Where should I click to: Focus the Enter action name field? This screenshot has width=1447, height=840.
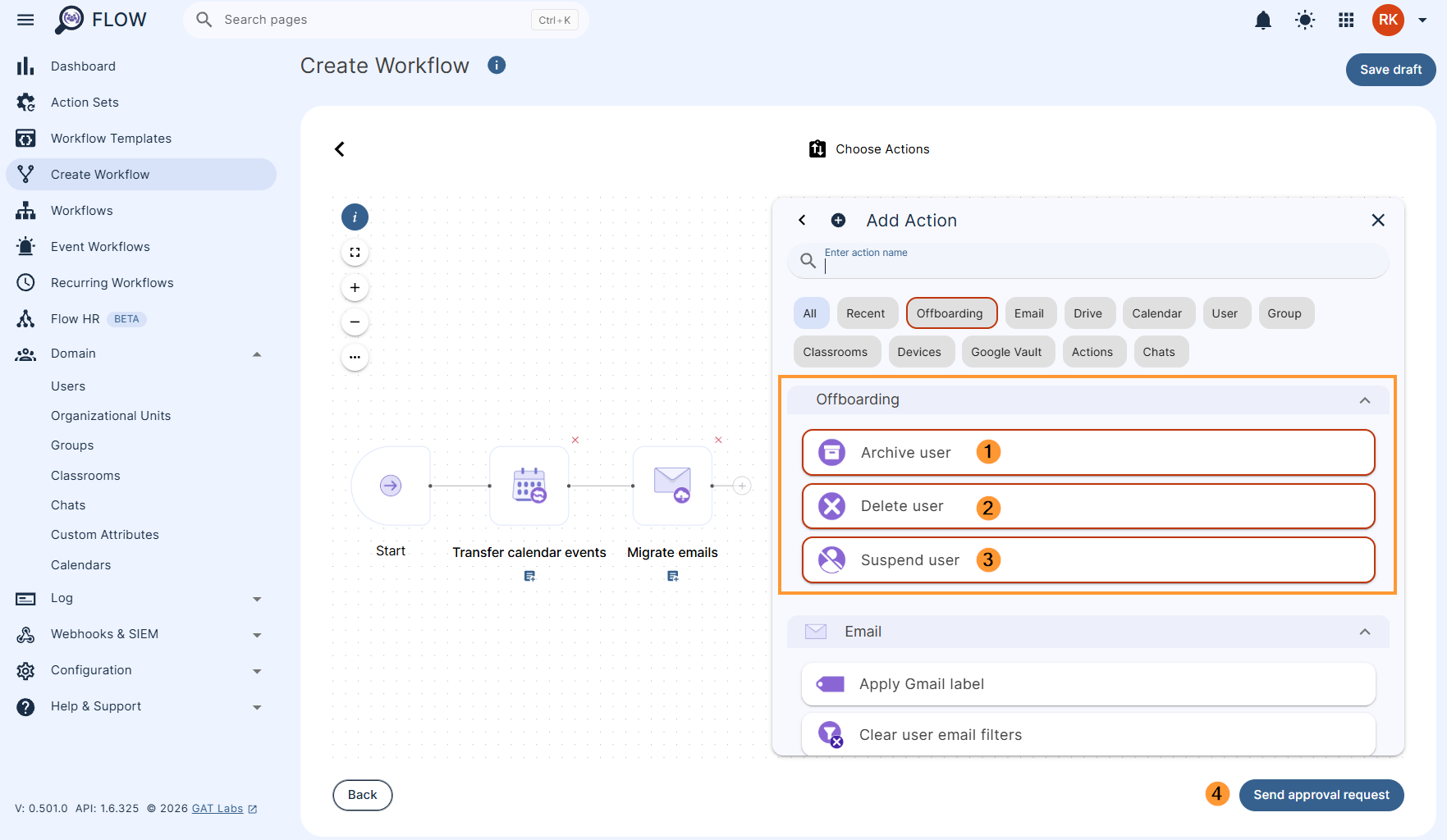(1088, 261)
